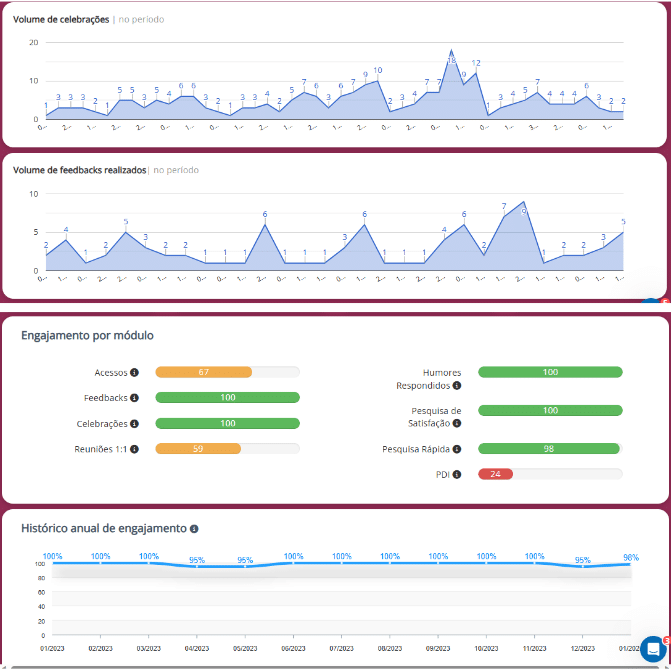Click the Feedbacks progress bar showing 100
671x672 pixels.
click(x=228, y=397)
